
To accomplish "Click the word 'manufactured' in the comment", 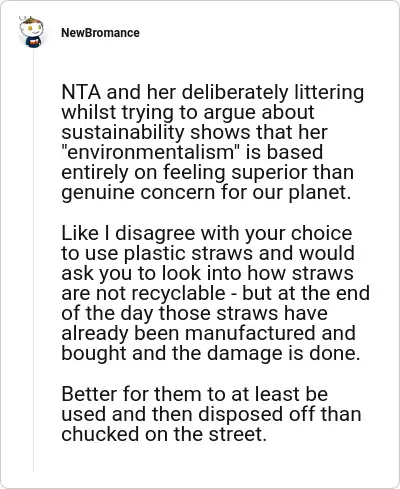I will pyautogui.click(x=250, y=333).
